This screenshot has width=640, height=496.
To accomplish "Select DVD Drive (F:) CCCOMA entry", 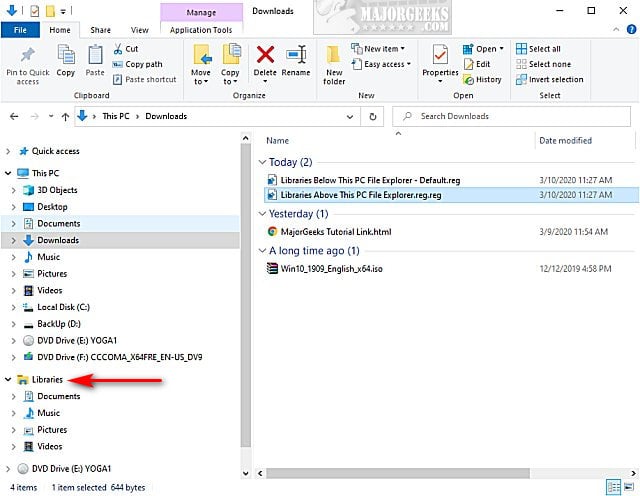I will click(119, 357).
